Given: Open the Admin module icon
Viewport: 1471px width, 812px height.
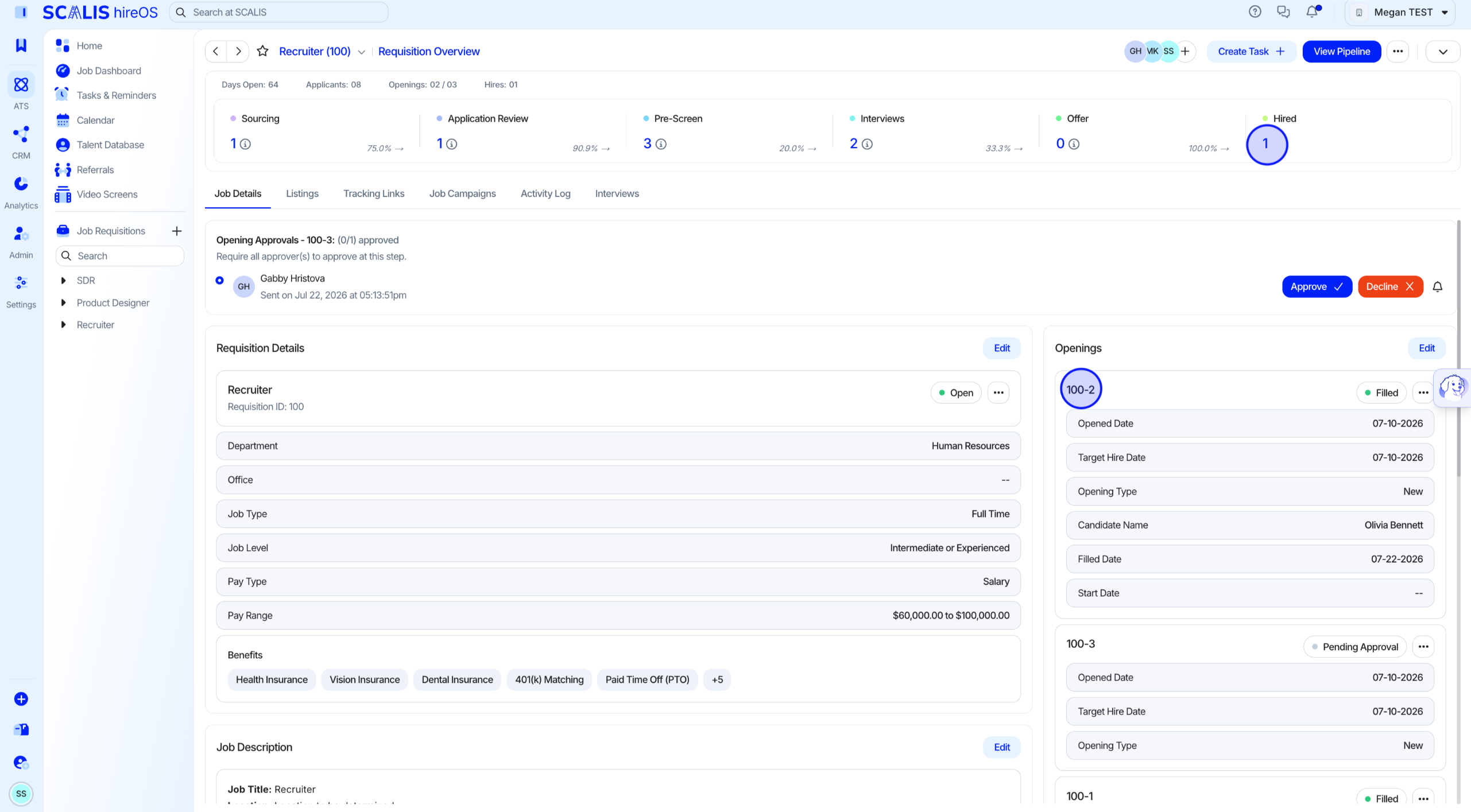Looking at the screenshot, I should click(21, 234).
